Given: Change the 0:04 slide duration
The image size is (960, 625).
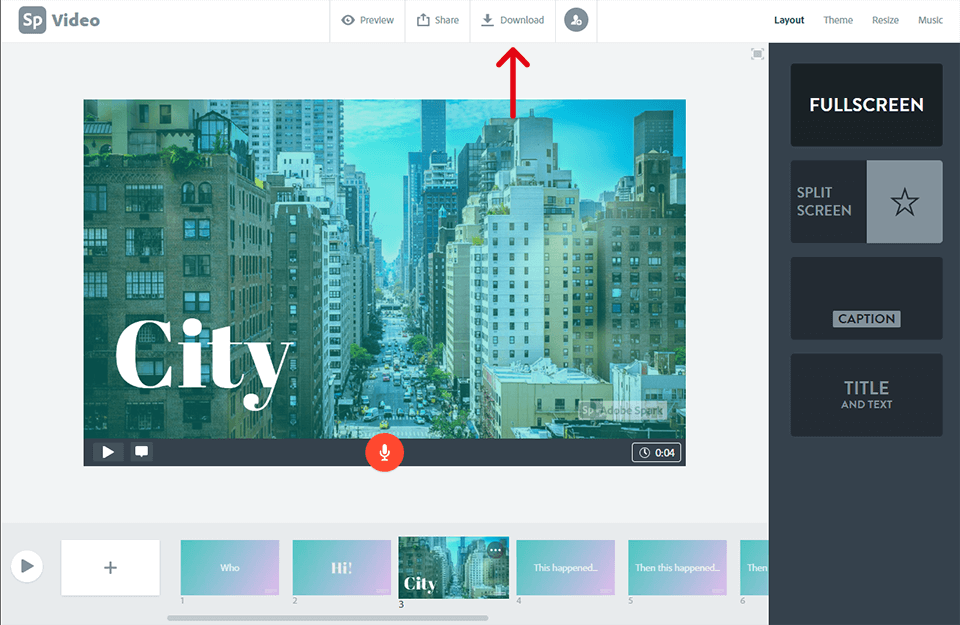Looking at the screenshot, I should point(656,452).
